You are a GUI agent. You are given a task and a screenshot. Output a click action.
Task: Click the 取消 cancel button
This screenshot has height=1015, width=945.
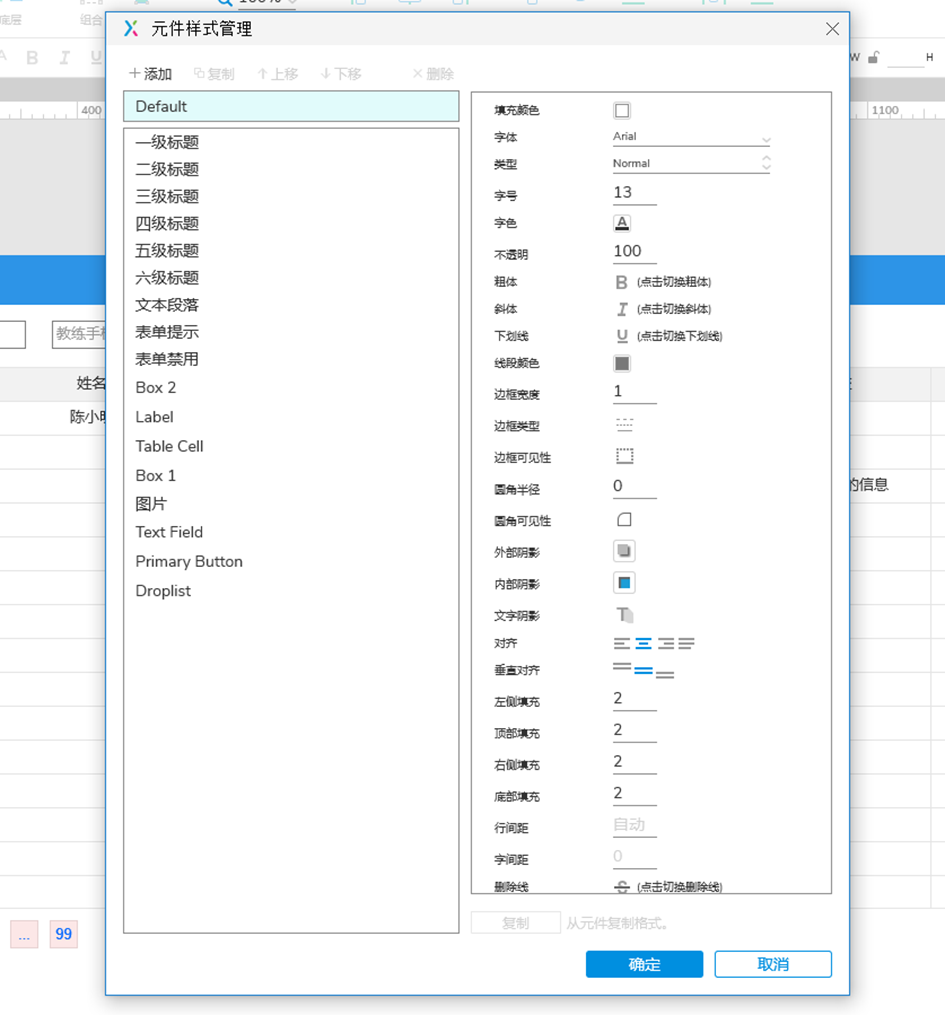[x=773, y=965]
